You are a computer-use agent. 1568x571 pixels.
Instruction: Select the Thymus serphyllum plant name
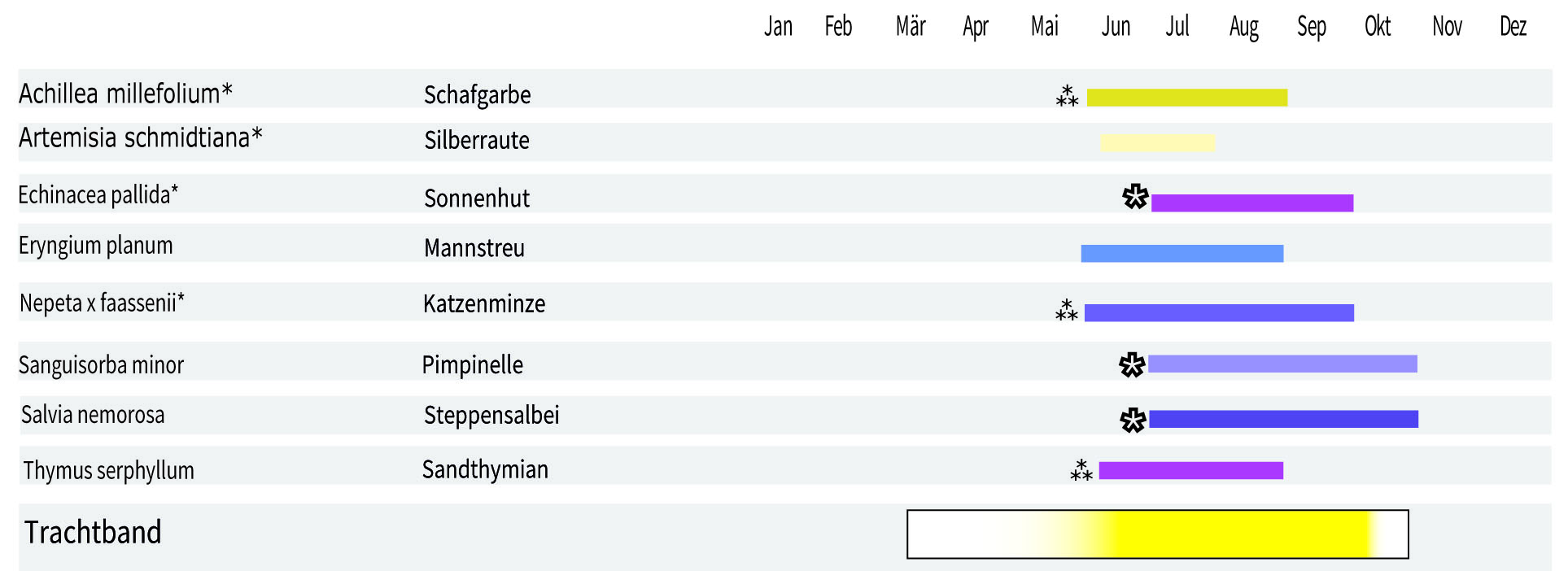[109, 471]
